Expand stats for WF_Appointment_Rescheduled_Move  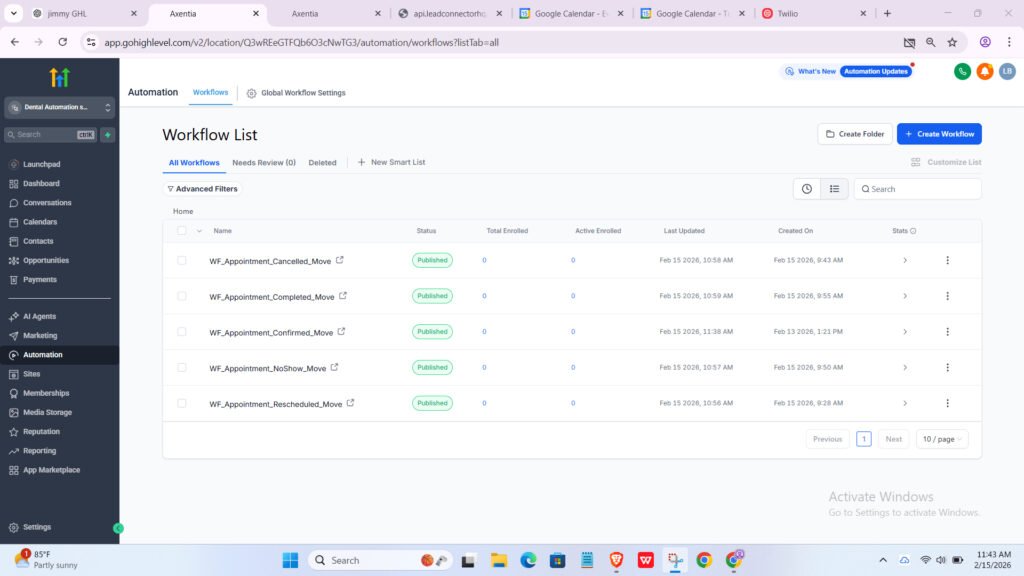(904, 404)
